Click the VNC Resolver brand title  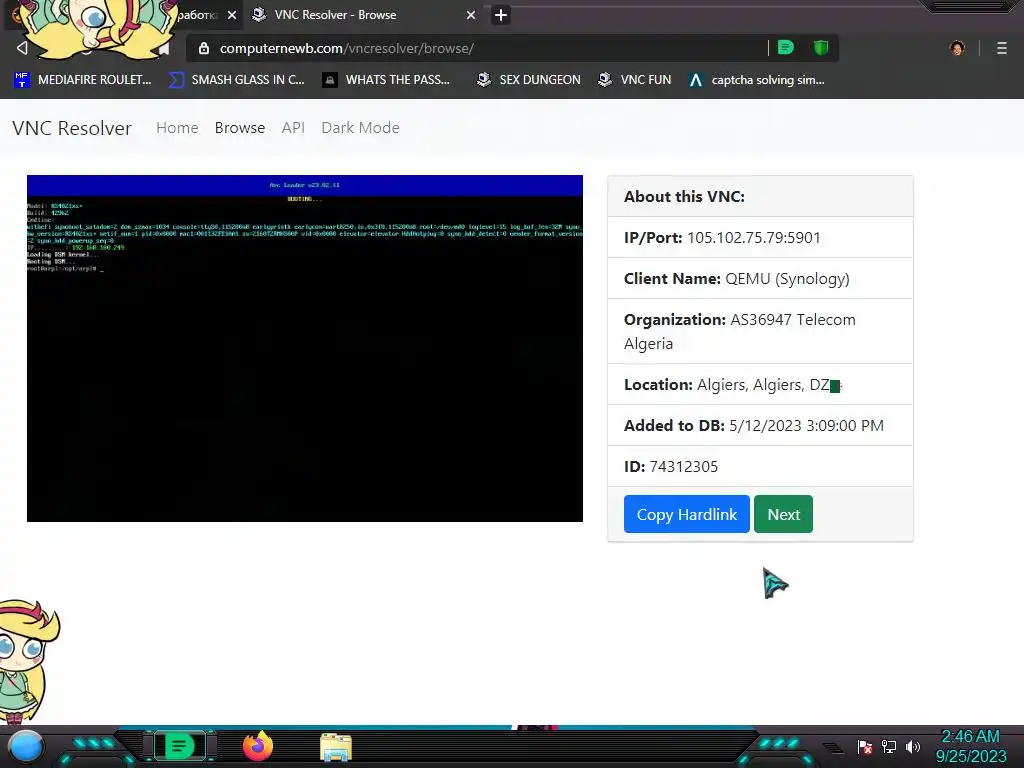[x=72, y=128]
